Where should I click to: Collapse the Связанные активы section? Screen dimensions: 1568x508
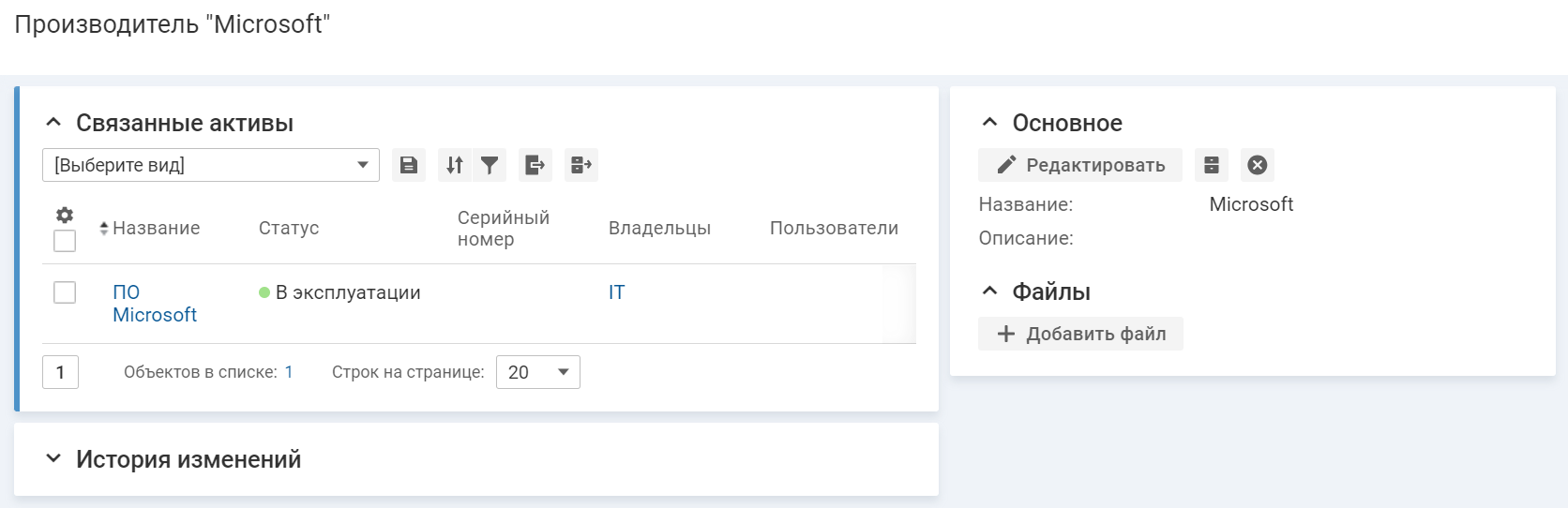click(x=53, y=123)
